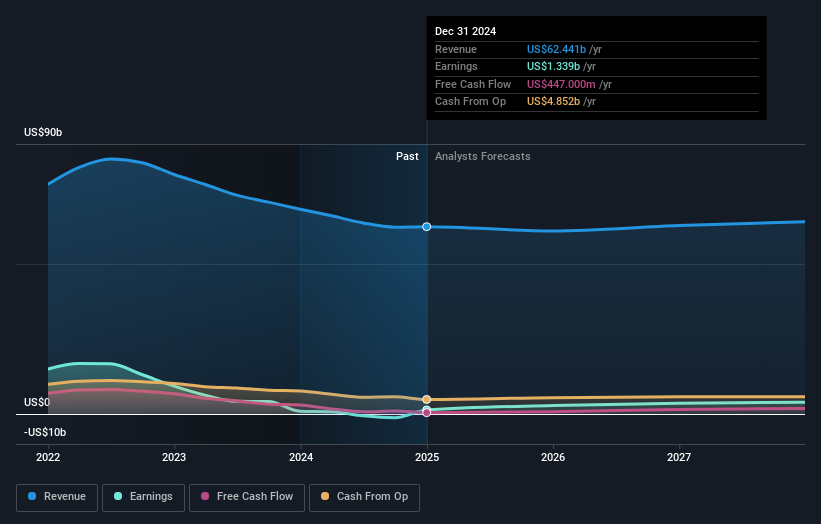Click the Cash From Op value US$4.852b

(553, 102)
